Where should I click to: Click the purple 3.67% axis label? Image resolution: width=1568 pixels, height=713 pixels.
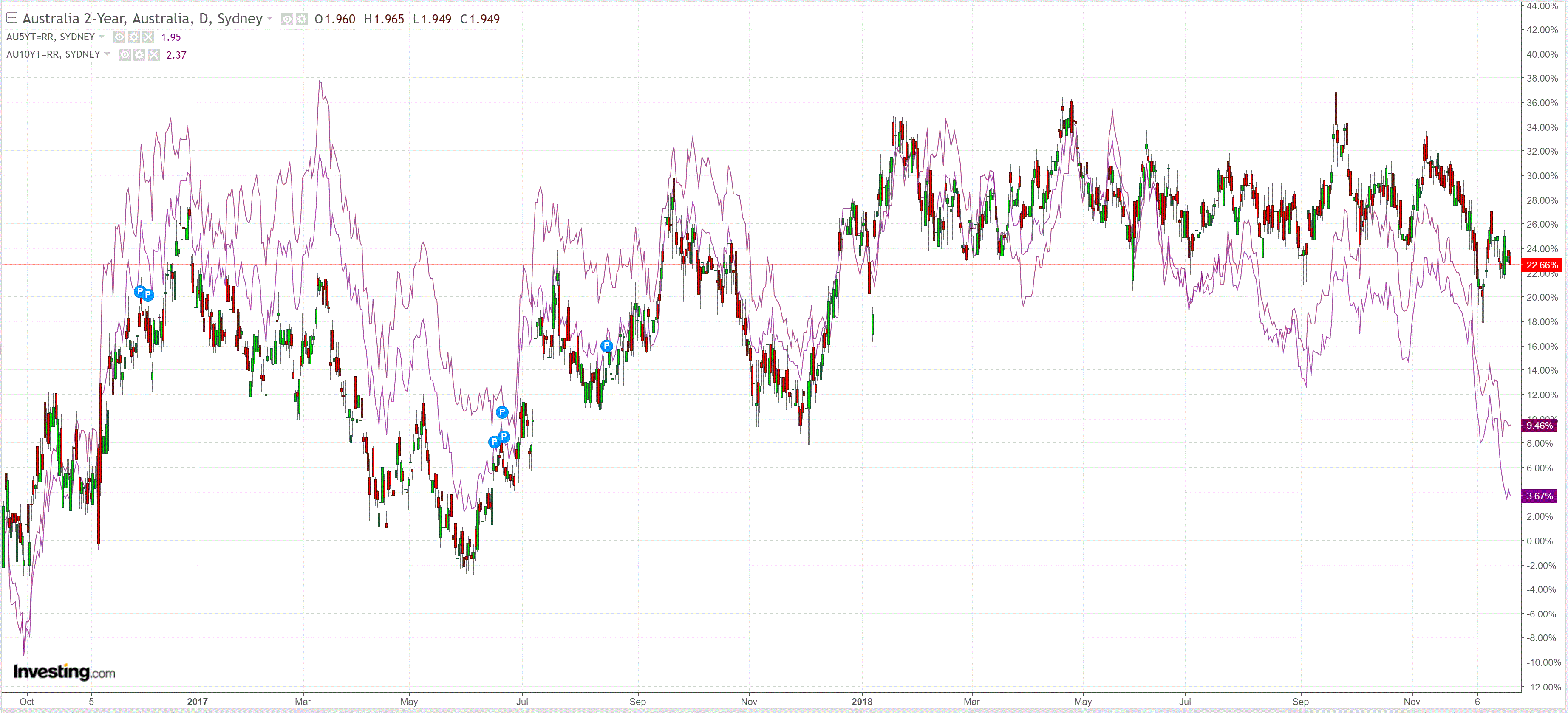(x=1540, y=496)
